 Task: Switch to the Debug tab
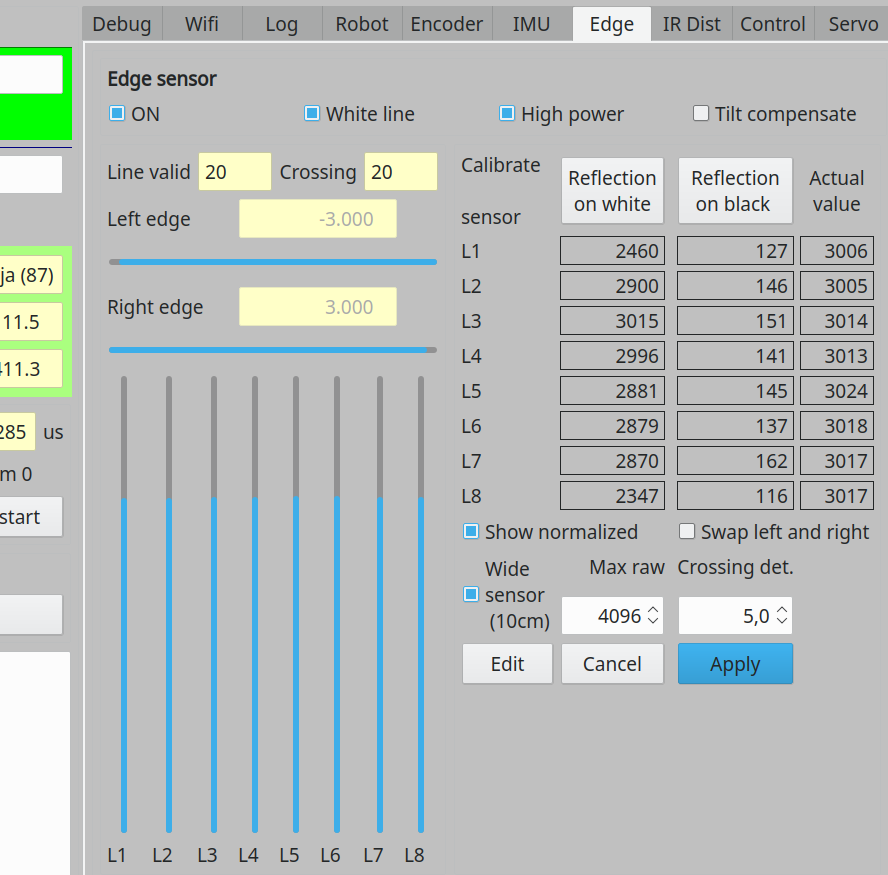click(x=121, y=23)
